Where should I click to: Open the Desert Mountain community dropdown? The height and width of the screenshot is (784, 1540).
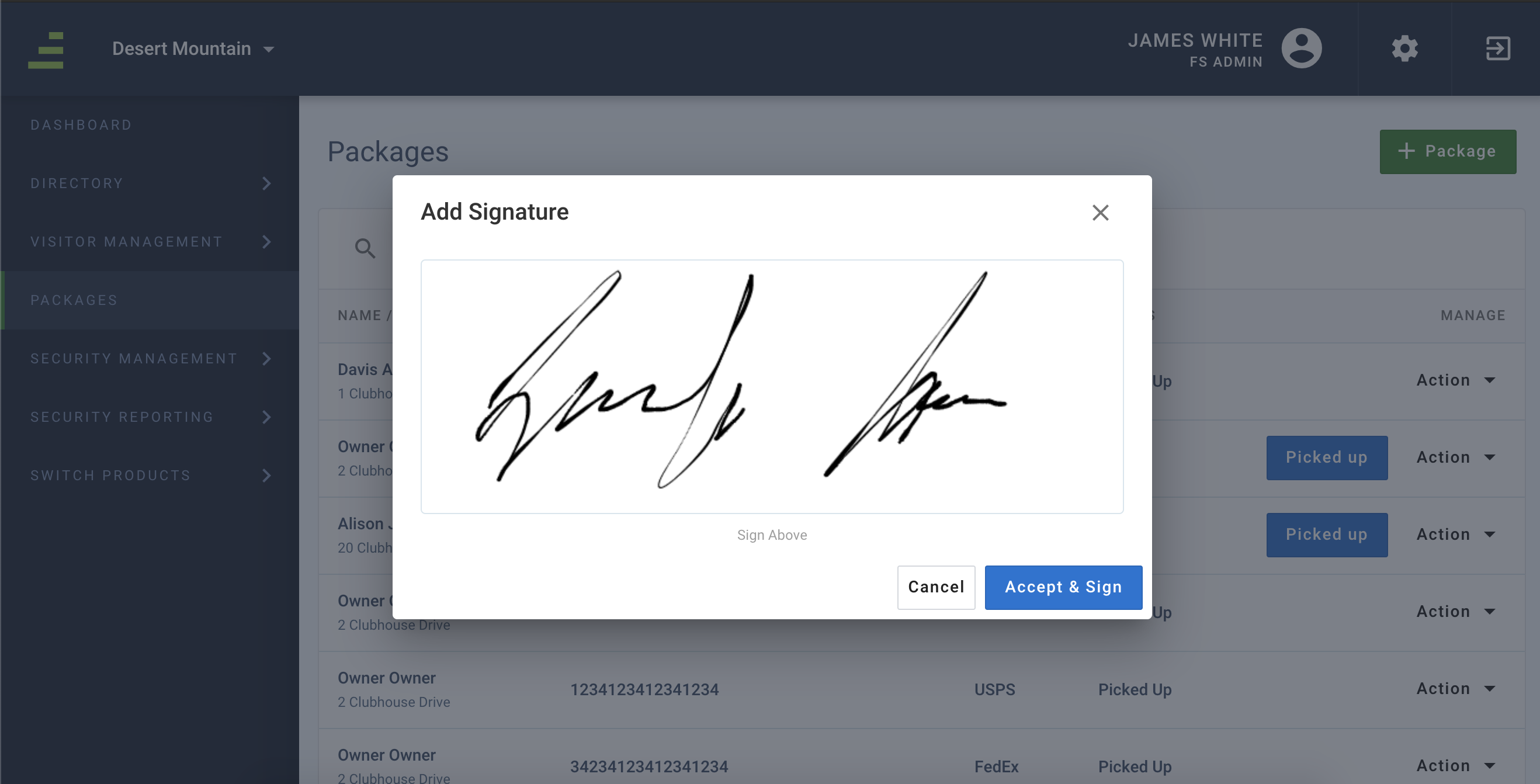click(x=193, y=49)
